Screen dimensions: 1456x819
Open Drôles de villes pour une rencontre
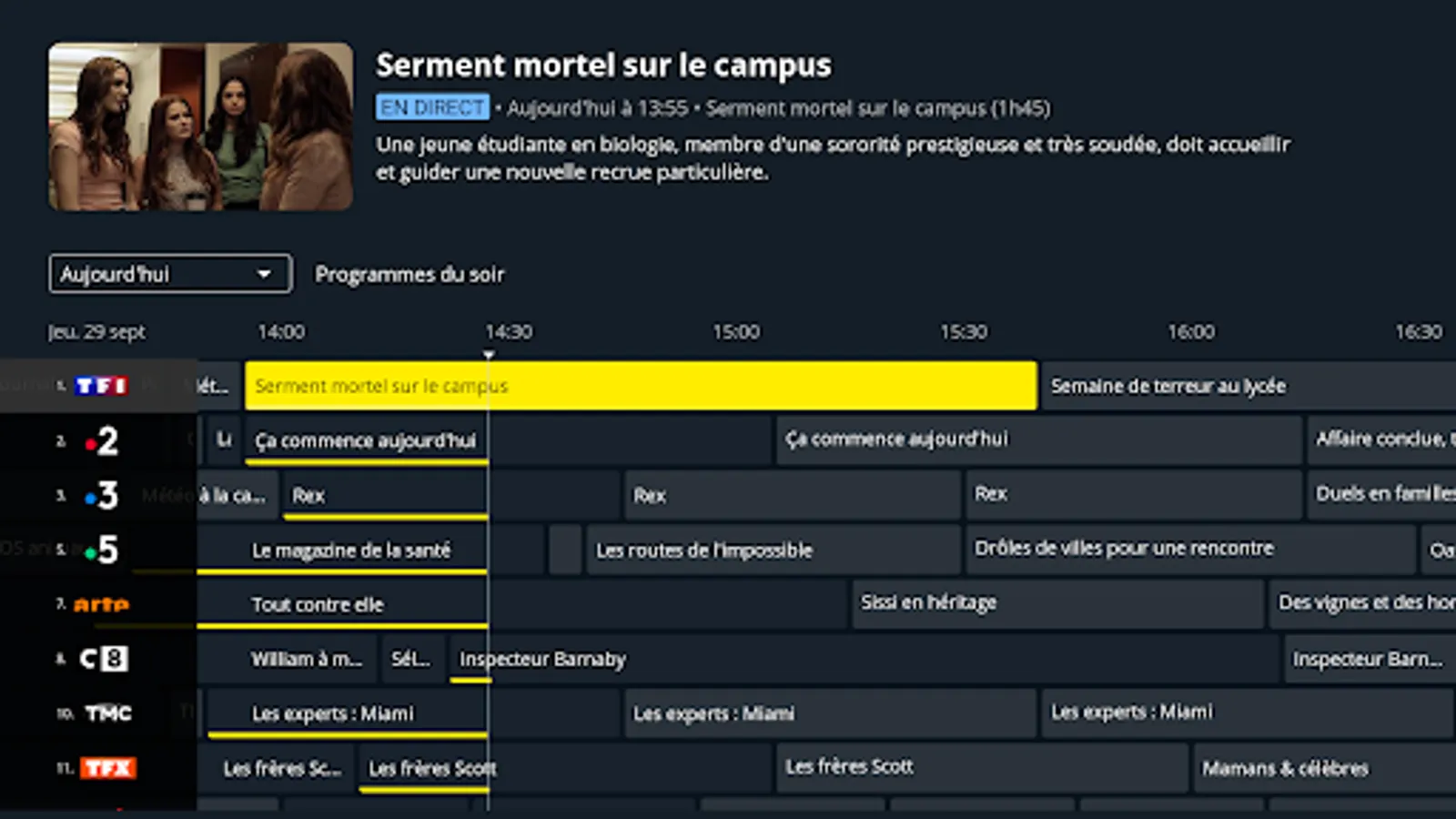pos(1124,548)
